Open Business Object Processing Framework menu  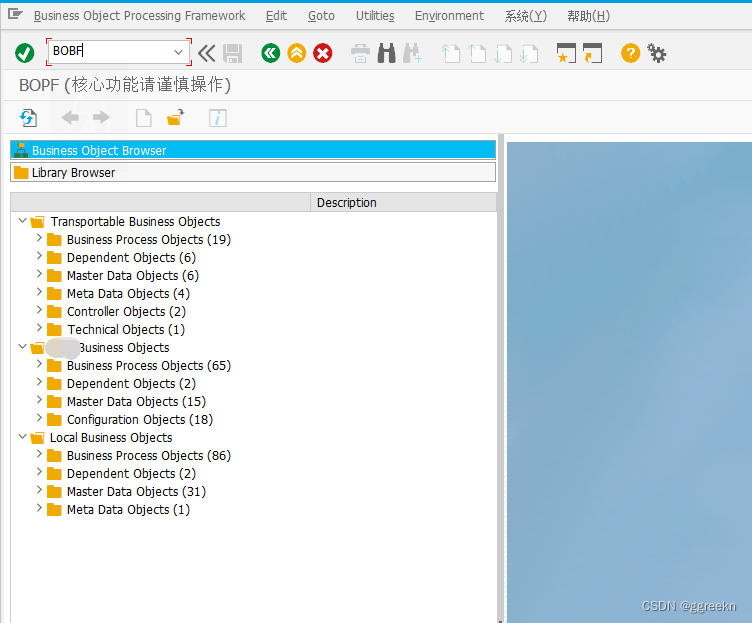coord(140,16)
